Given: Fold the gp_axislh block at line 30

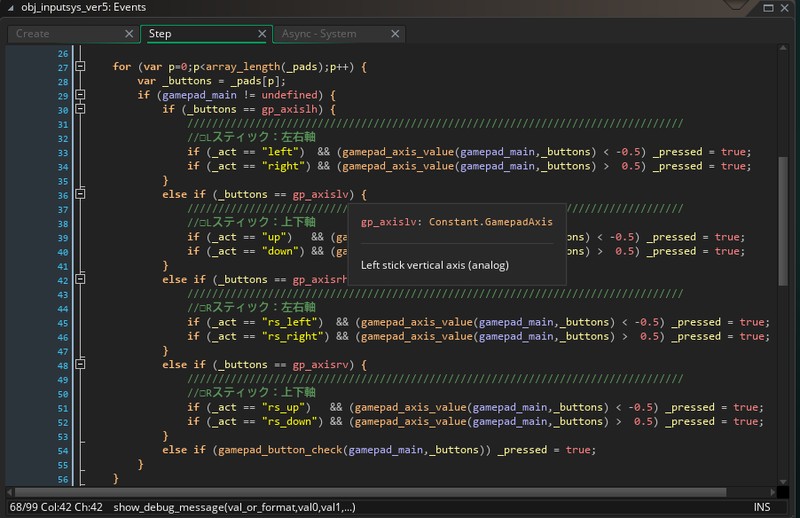Looking at the screenshot, I should point(80,110).
